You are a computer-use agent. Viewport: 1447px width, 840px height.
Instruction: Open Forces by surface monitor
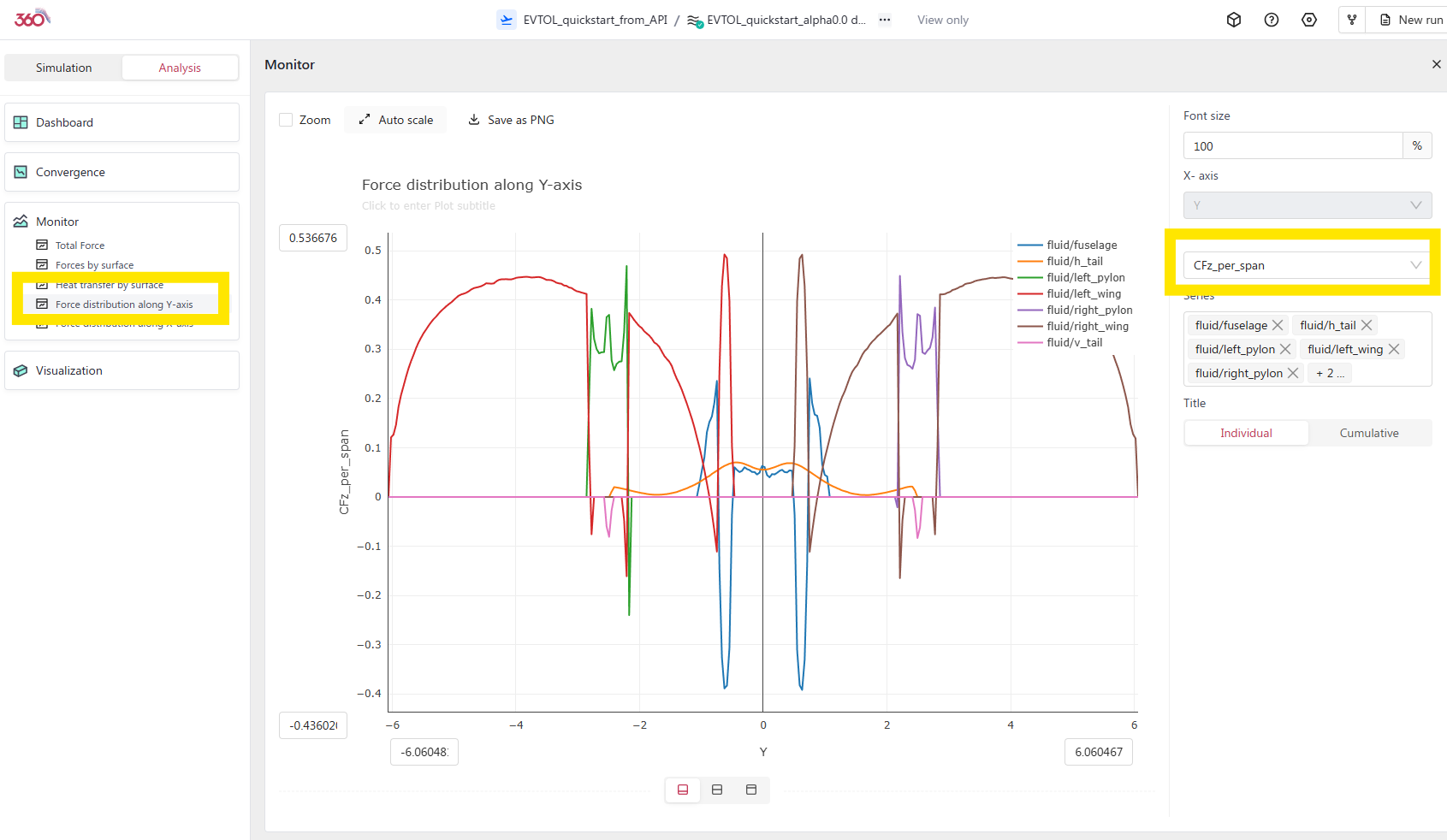click(x=94, y=265)
